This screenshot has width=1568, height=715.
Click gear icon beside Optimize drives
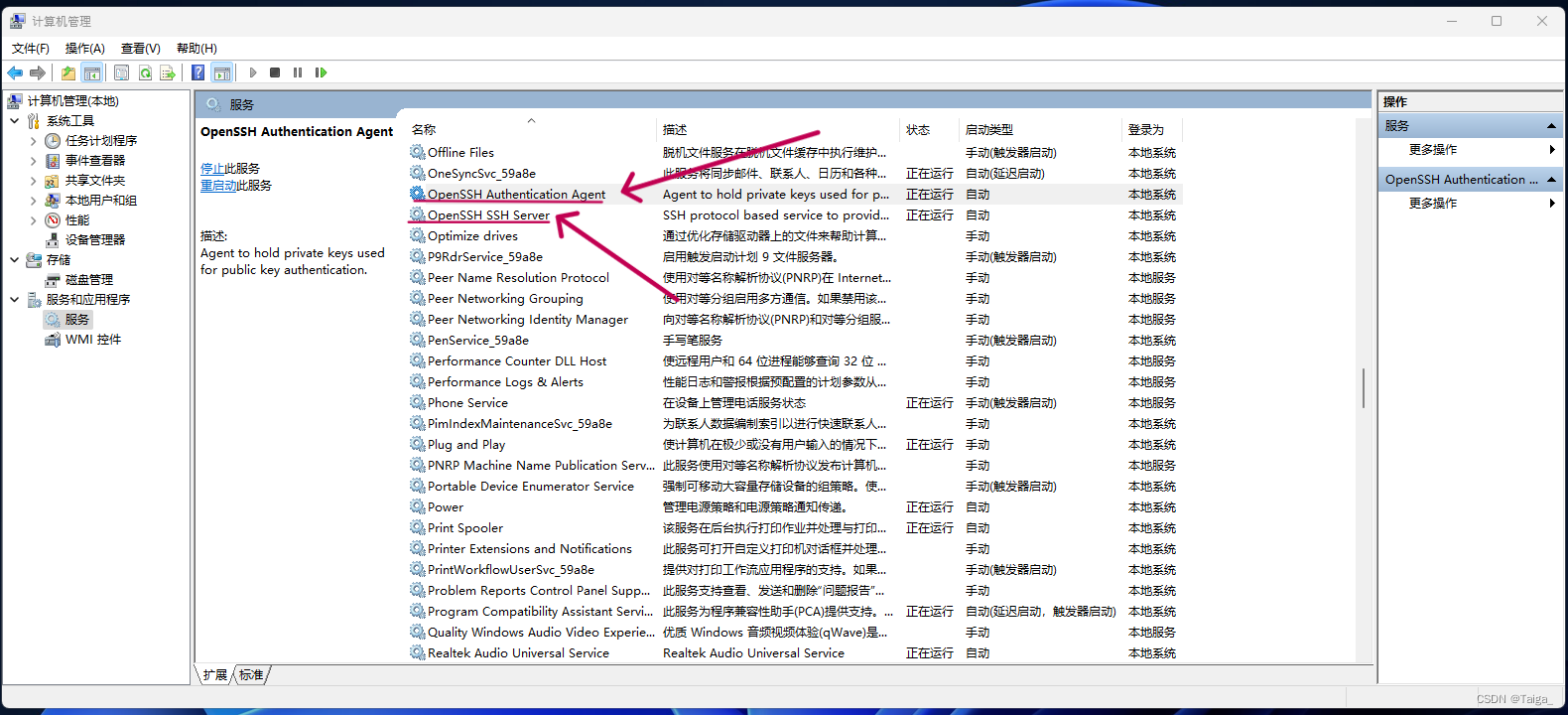pos(418,235)
